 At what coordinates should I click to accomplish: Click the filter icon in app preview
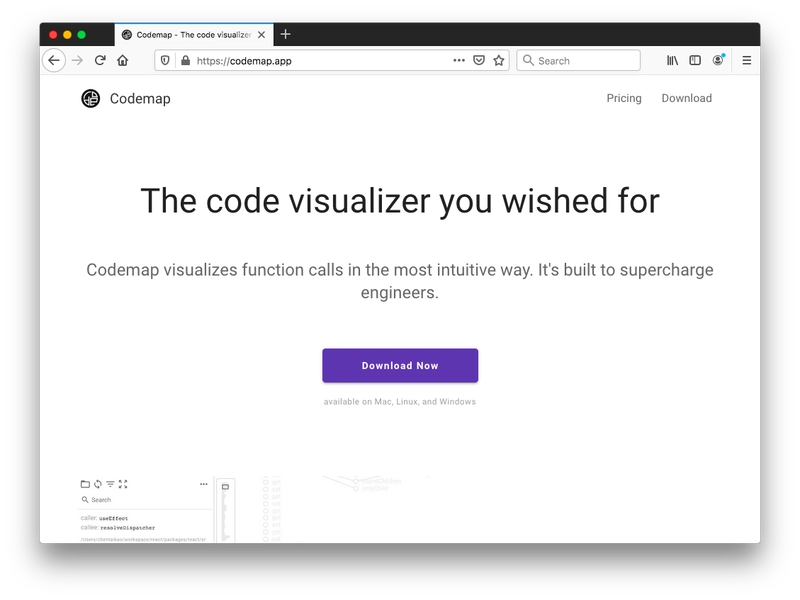pyautogui.click(x=110, y=484)
